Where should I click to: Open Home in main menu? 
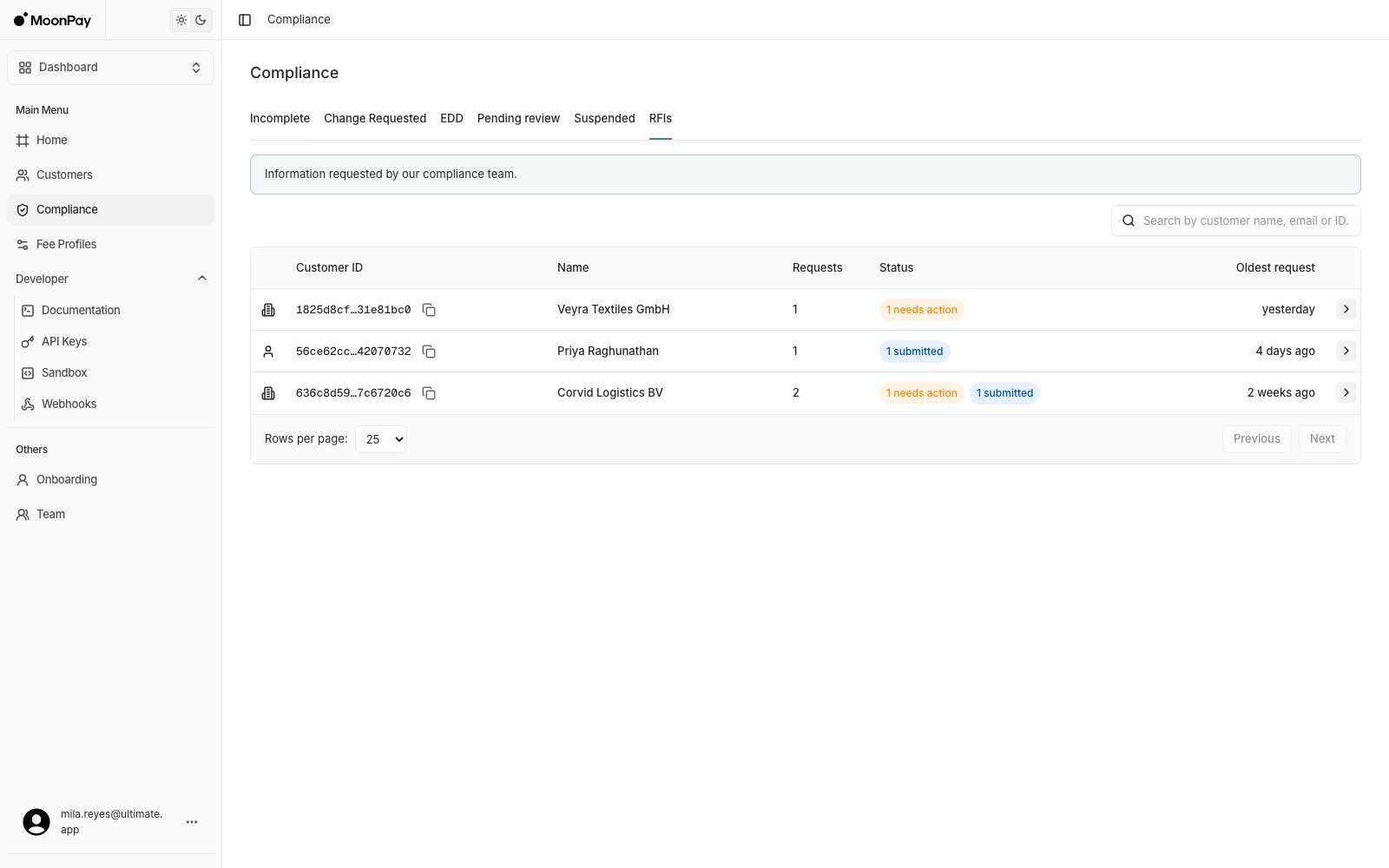coord(110,141)
